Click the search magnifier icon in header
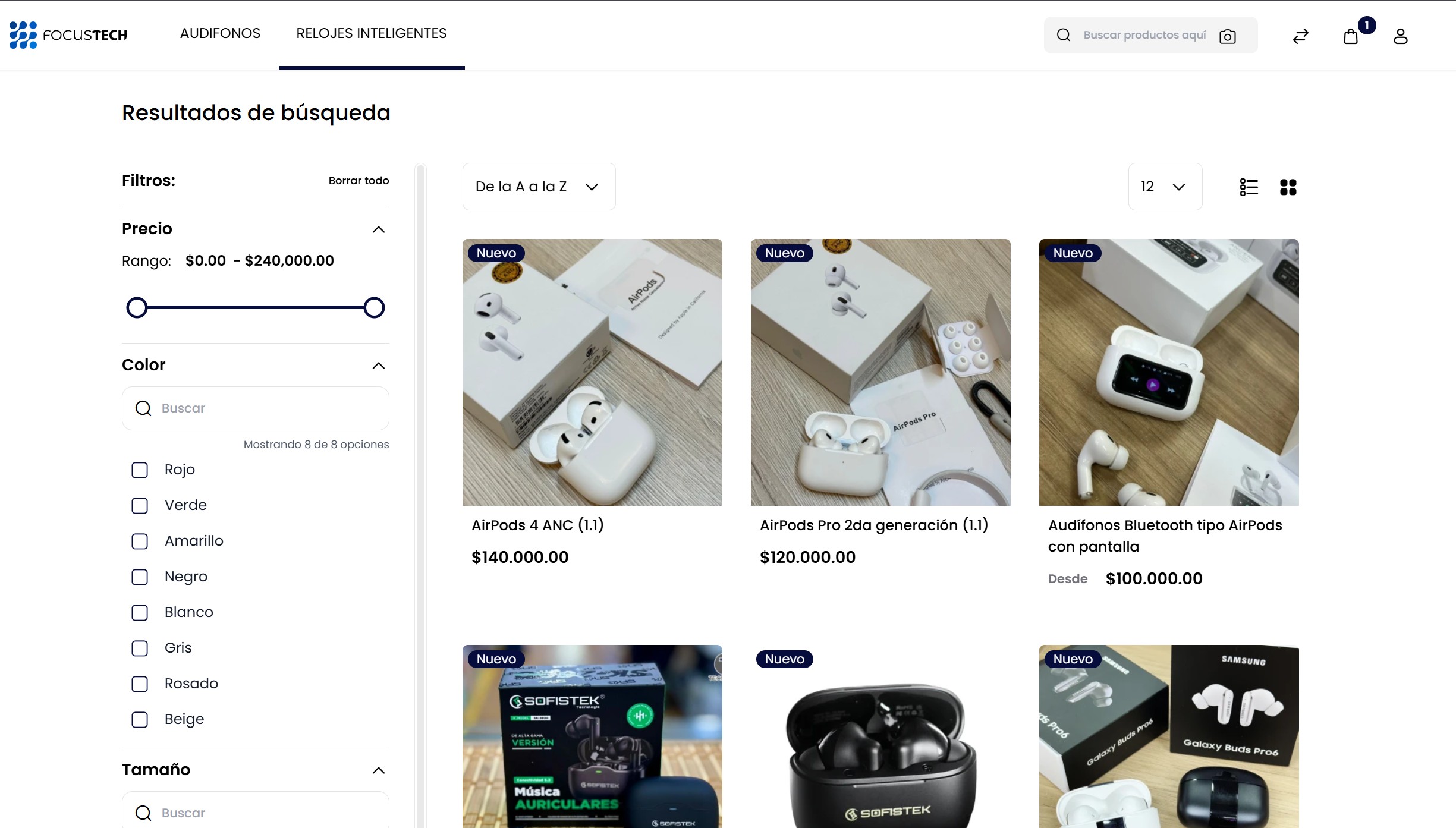1456x828 pixels. pyautogui.click(x=1064, y=35)
